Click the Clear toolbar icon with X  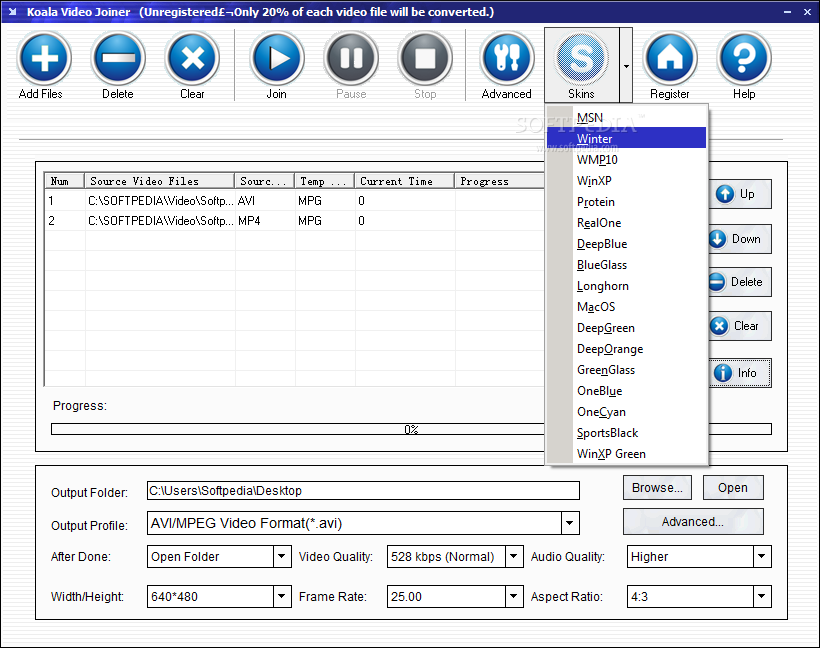pos(192,59)
